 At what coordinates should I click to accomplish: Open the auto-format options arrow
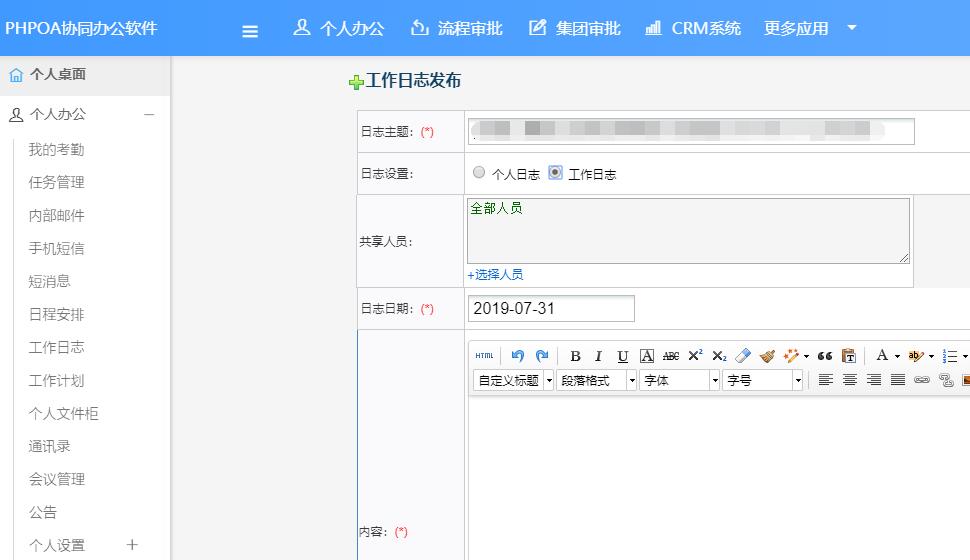point(806,356)
